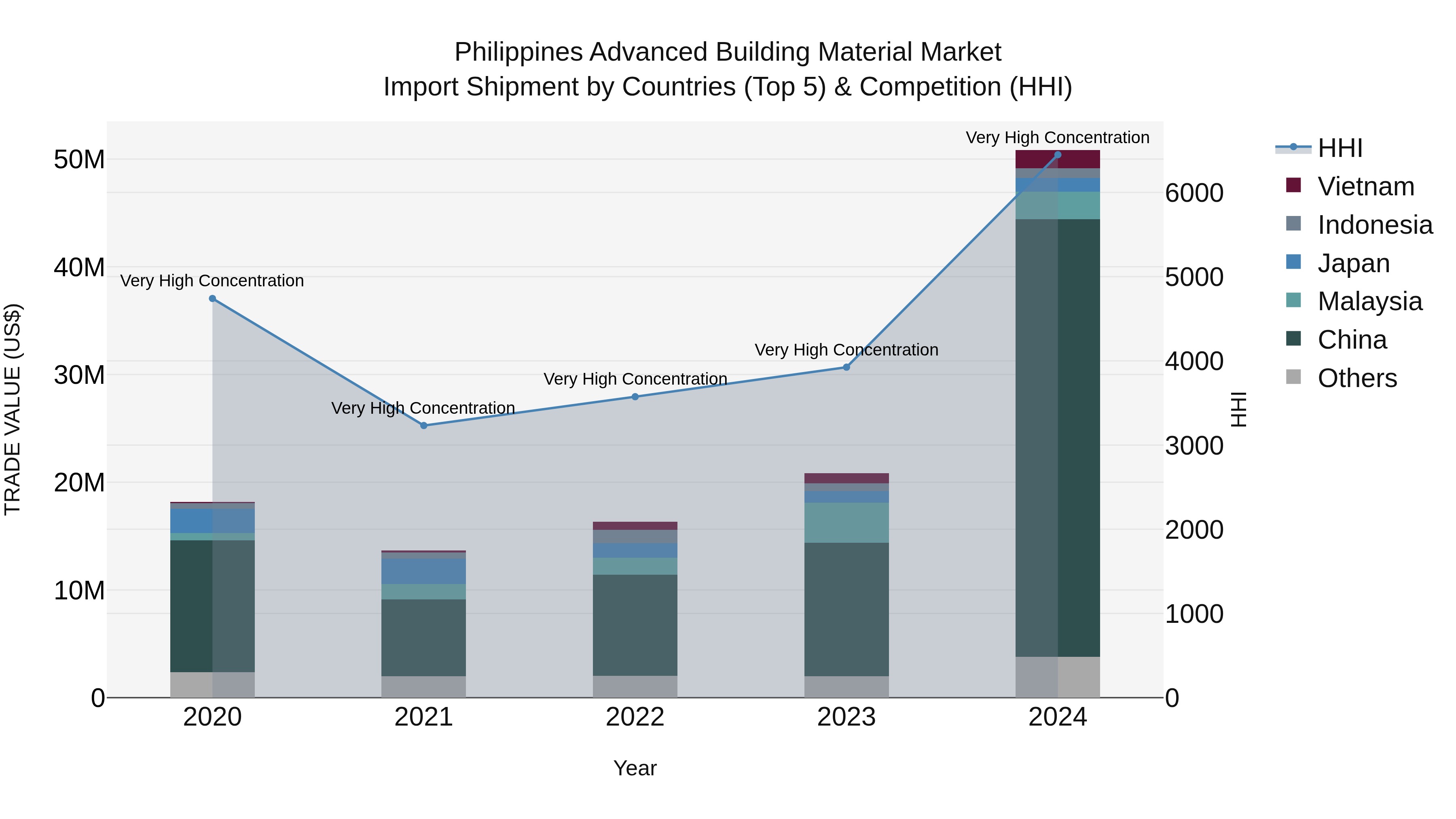1456x819 pixels.
Task: Click the 40M y-axis tick label
Action: coord(79,267)
